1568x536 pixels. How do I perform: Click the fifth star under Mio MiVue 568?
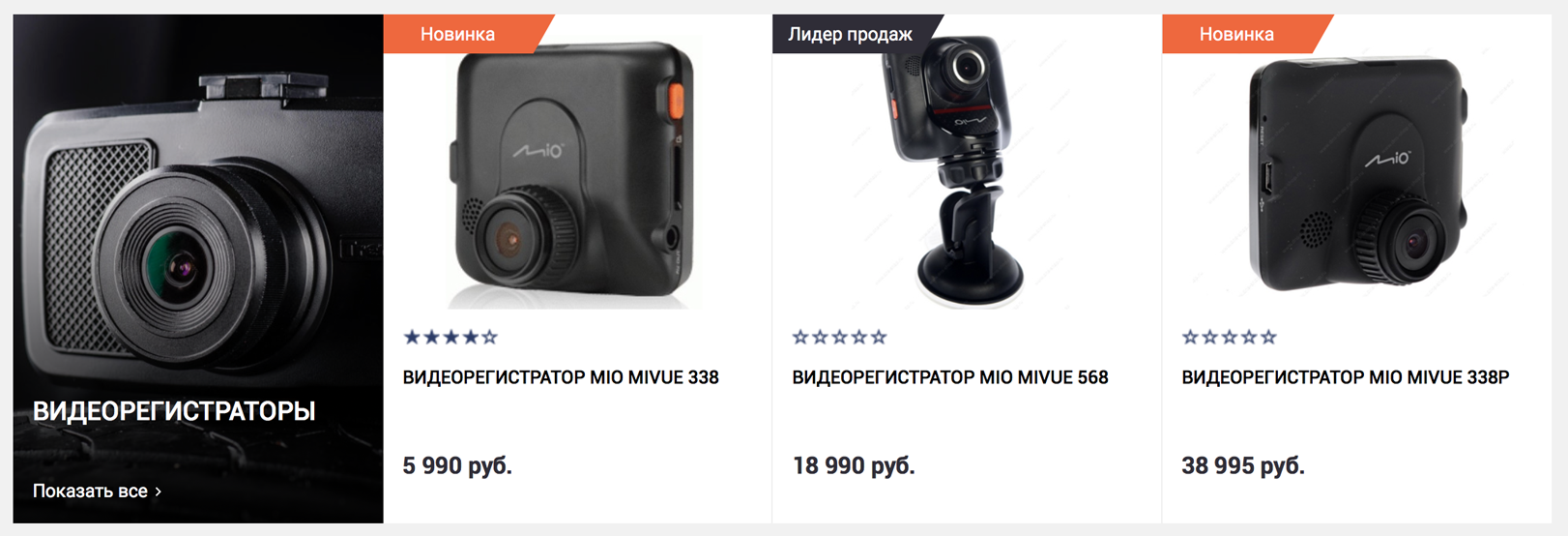click(x=878, y=337)
